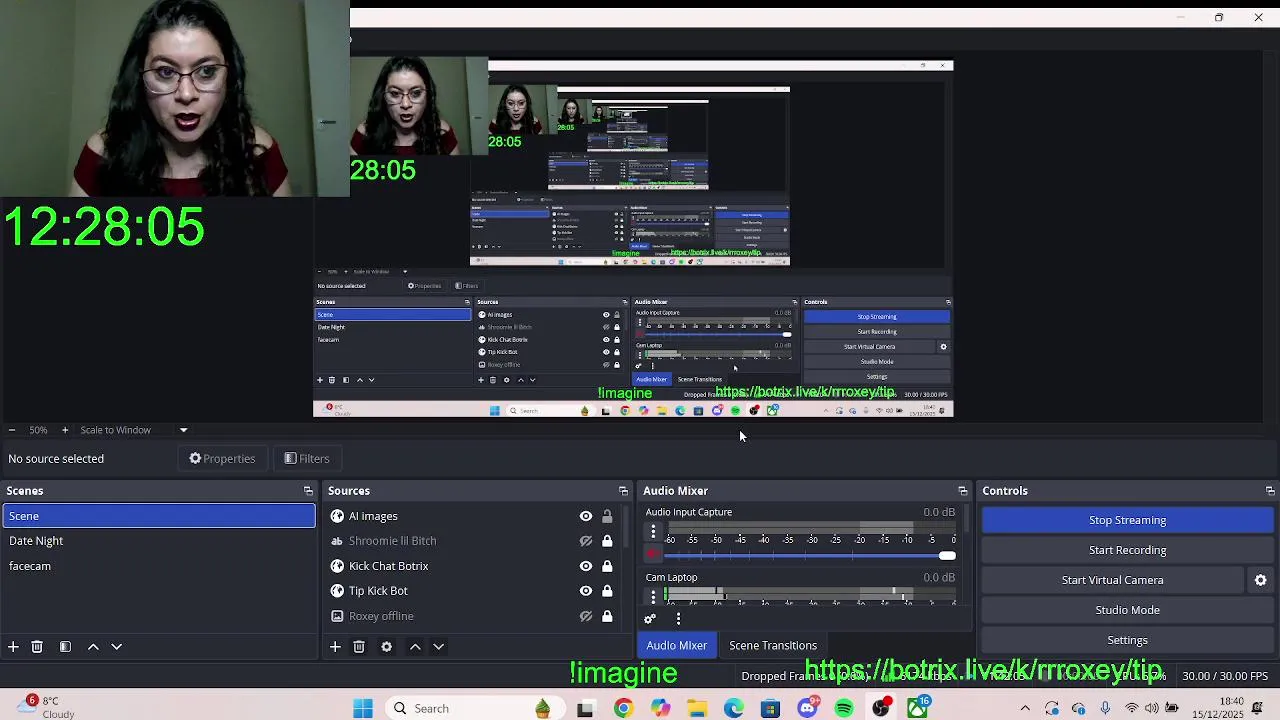
Task: Show the Shroomie lil Bitch source
Action: tap(586, 541)
